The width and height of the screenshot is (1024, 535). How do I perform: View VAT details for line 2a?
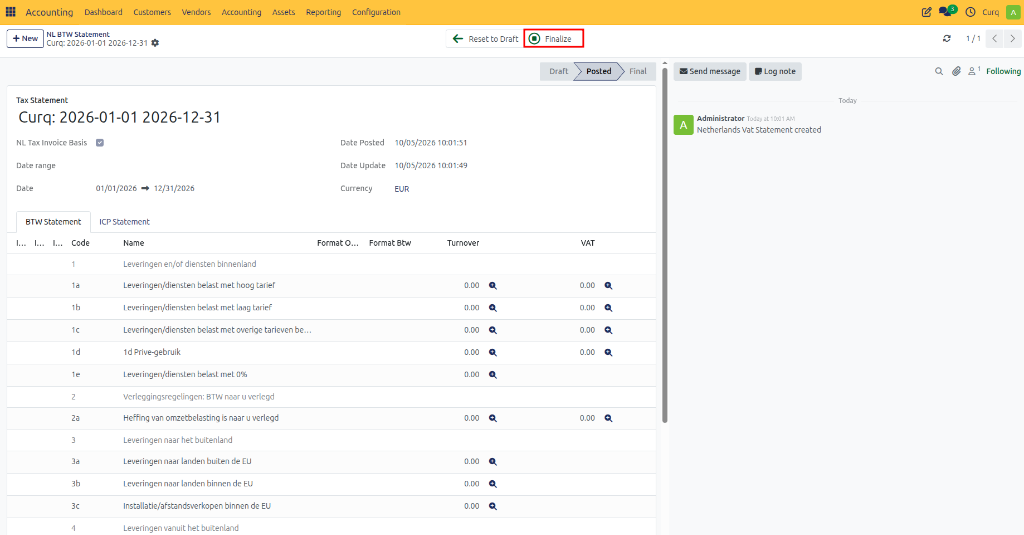coord(608,418)
